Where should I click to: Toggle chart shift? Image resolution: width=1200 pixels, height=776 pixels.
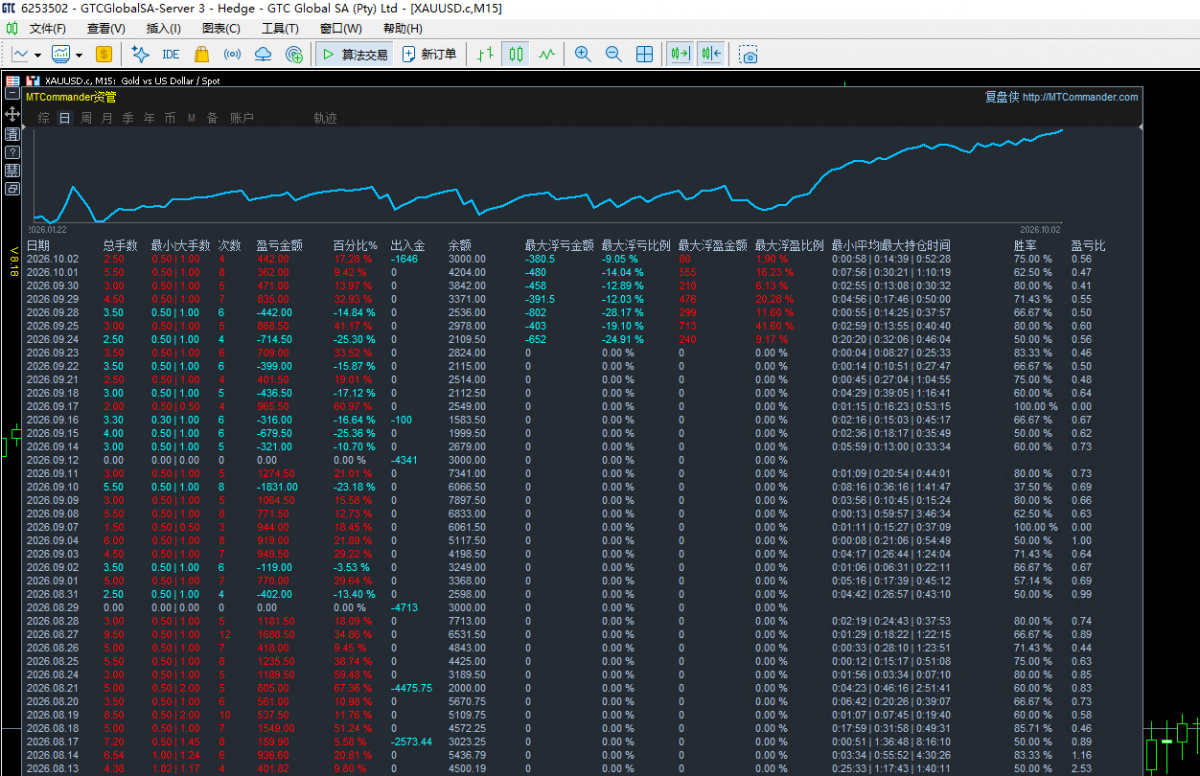[712, 54]
